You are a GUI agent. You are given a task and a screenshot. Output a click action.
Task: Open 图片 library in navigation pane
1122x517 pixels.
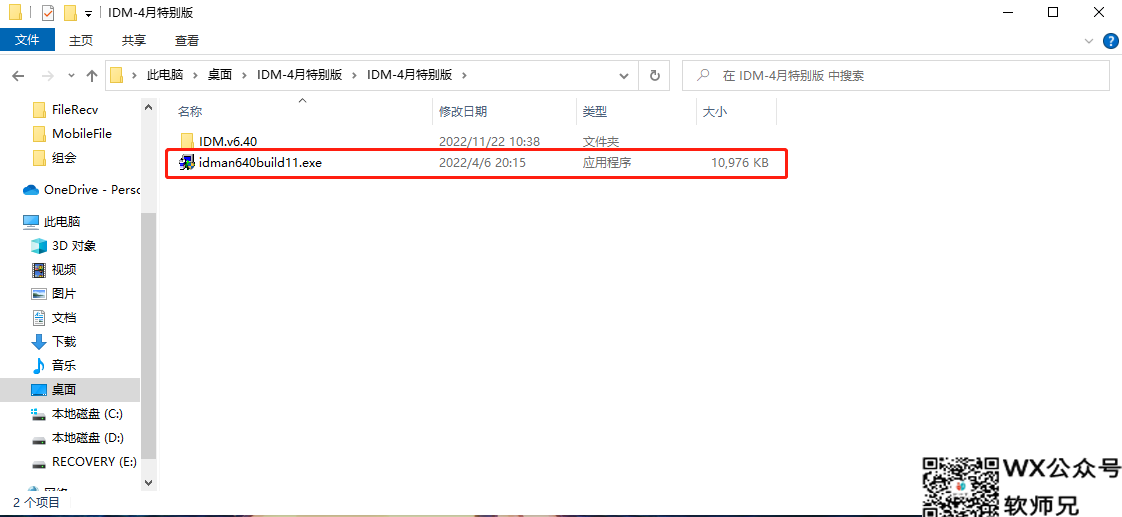click(x=64, y=293)
